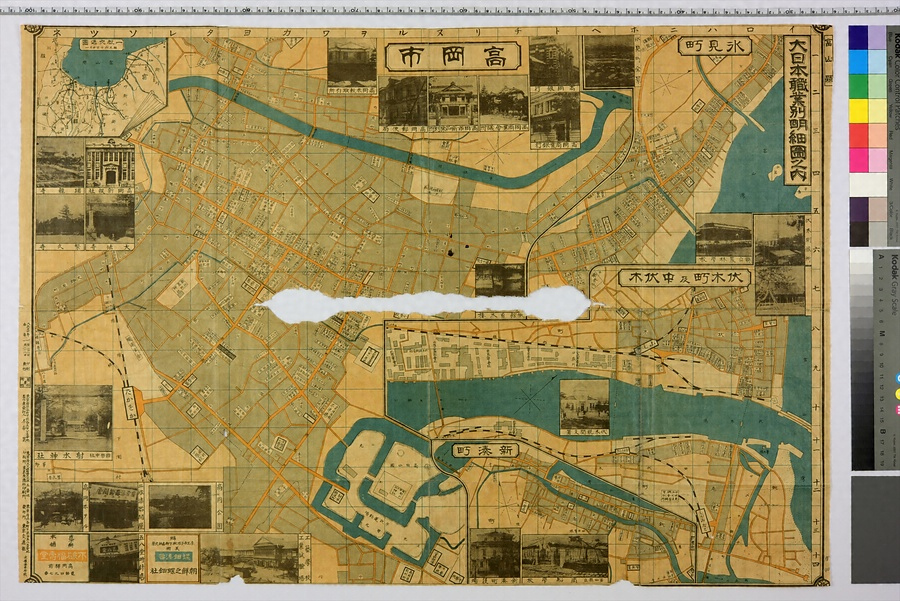Click the Kodak Gray Scale card
This screenshot has height=601, width=900.
[x=874, y=359]
